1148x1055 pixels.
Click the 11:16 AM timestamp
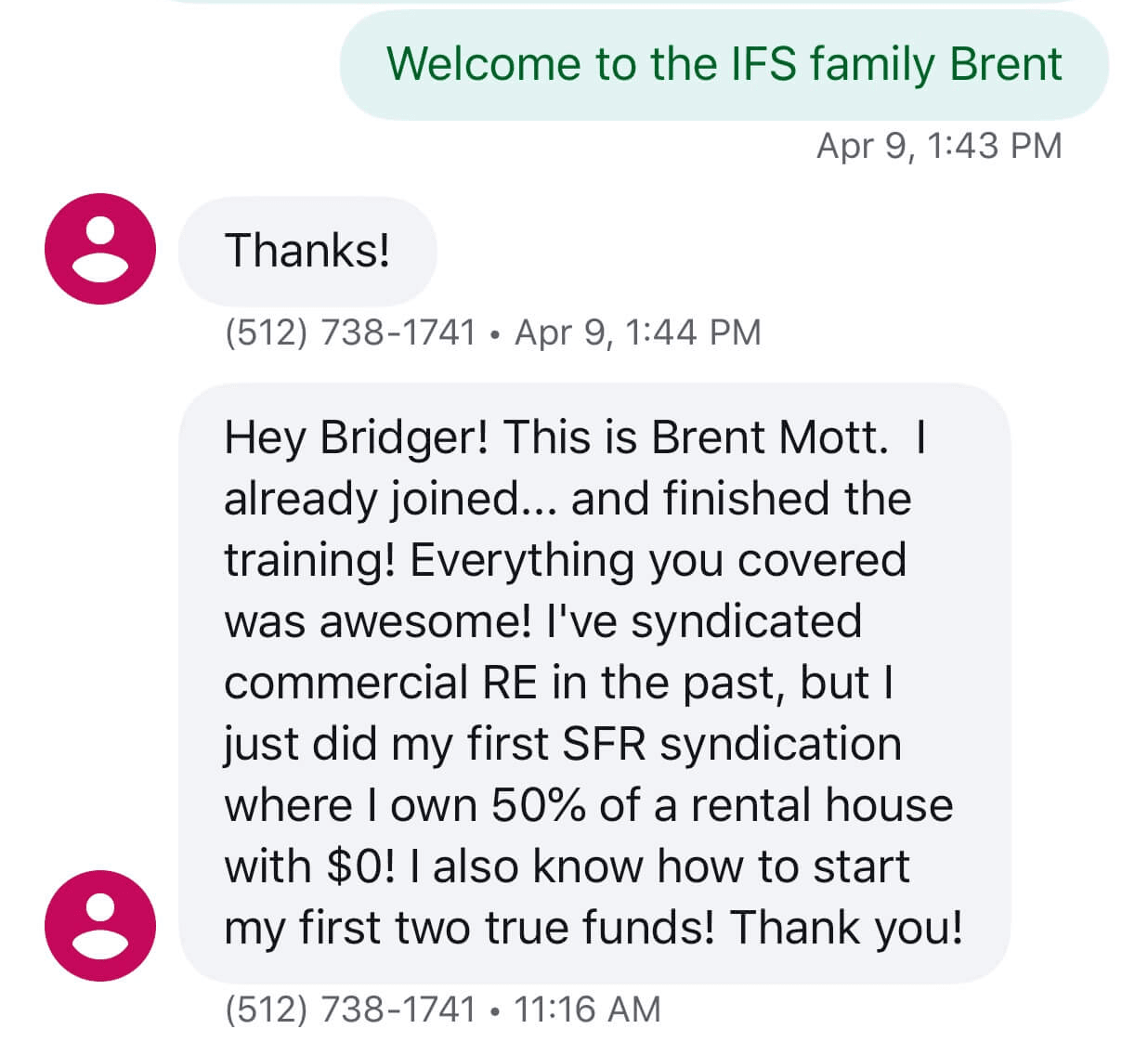(587, 1009)
